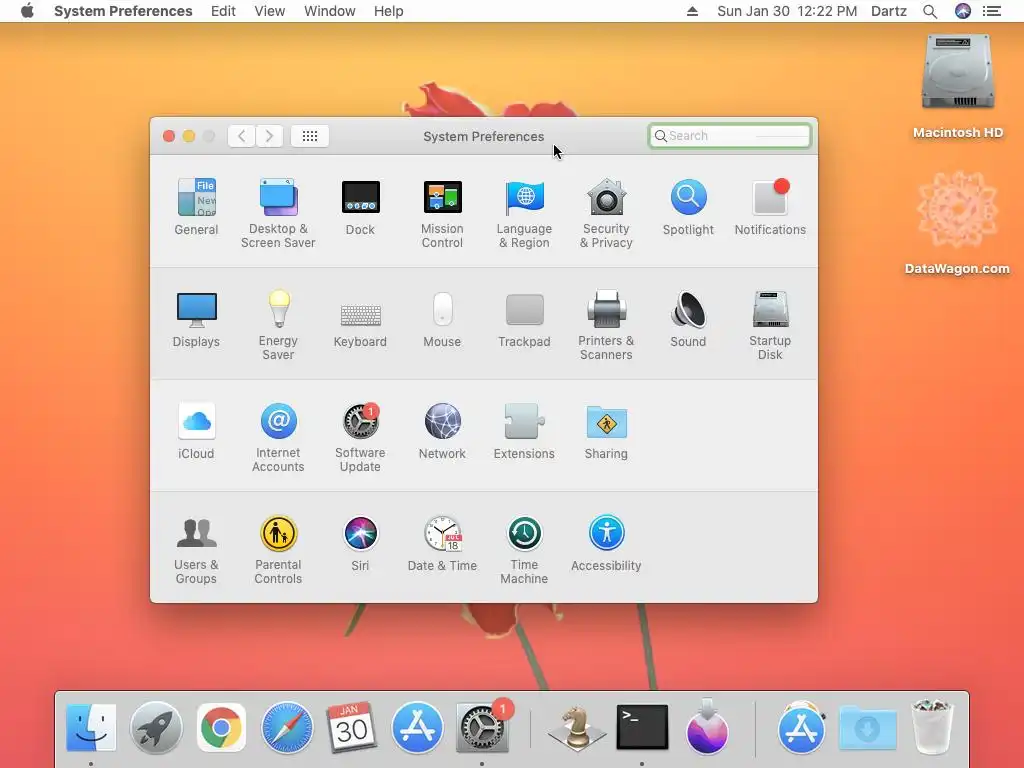Click the Dartz user name menu
Viewport: 1024px width, 768px height.
[x=889, y=11]
